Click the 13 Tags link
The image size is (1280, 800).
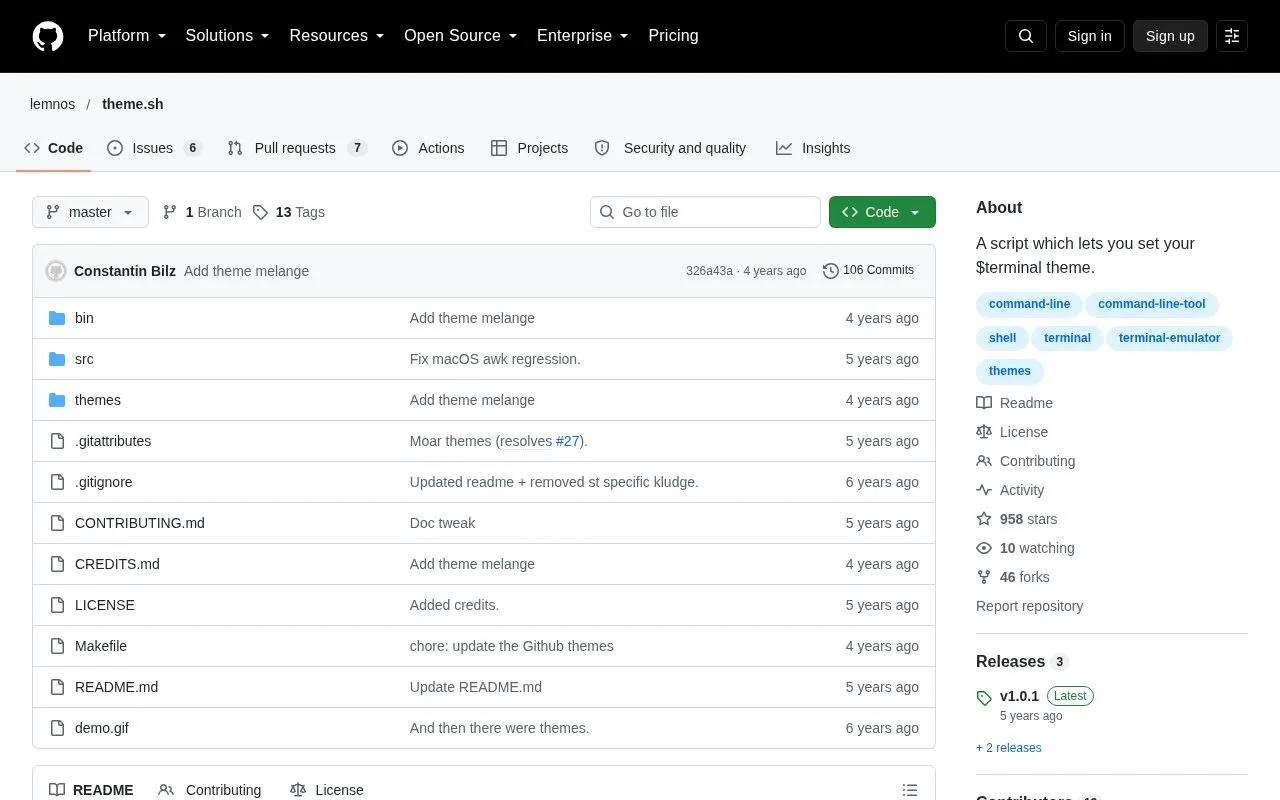pyautogui.click(x=289, y=212)
